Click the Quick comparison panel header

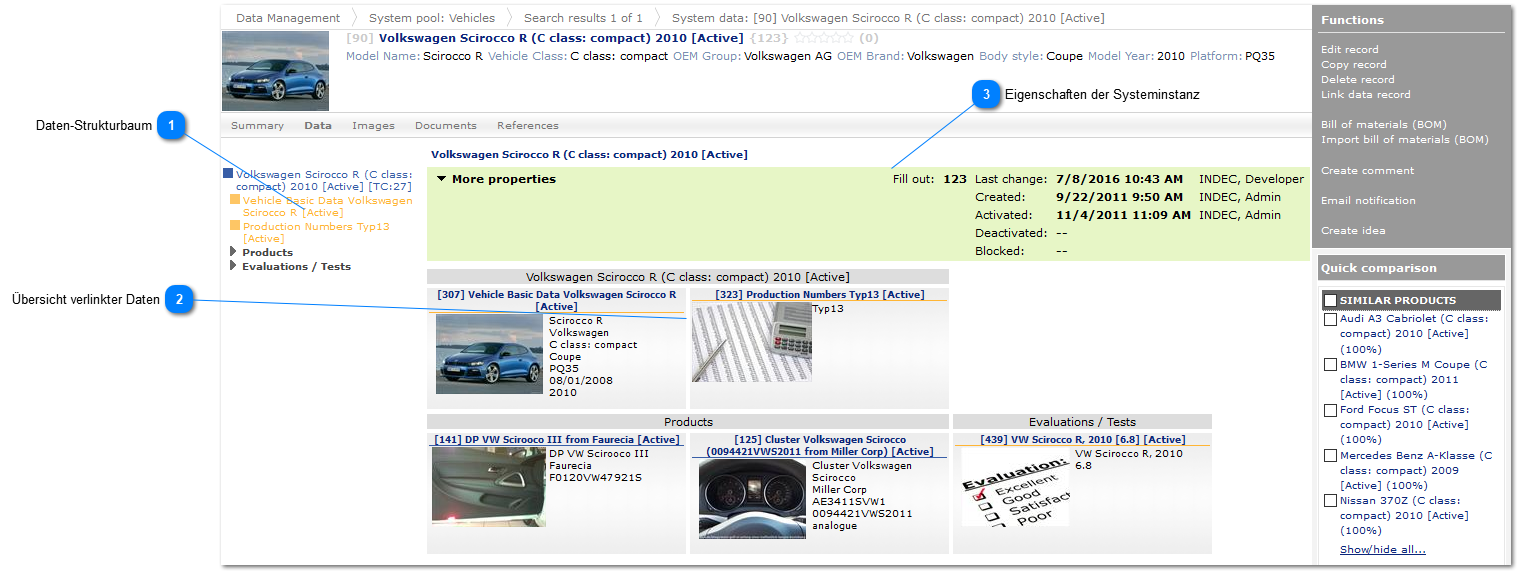[x=1410, y=268]
